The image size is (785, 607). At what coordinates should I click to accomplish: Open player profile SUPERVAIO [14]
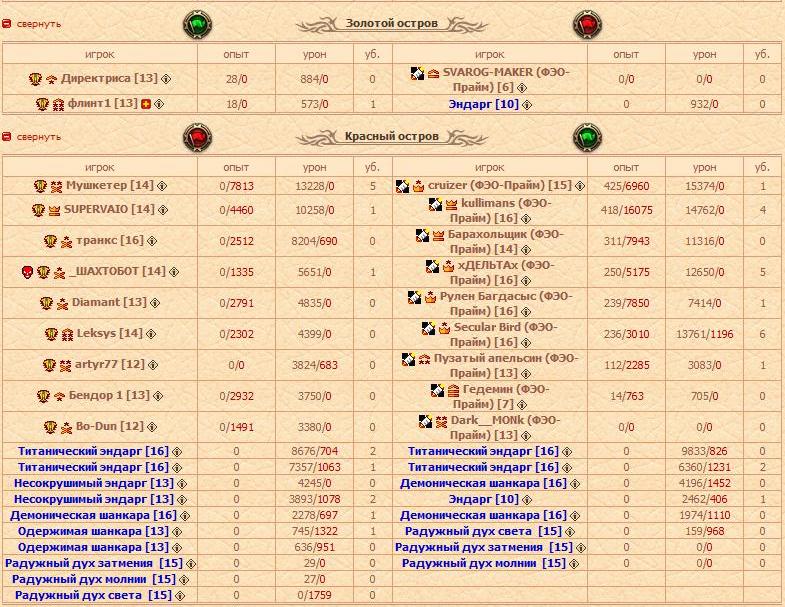[109, 209]
